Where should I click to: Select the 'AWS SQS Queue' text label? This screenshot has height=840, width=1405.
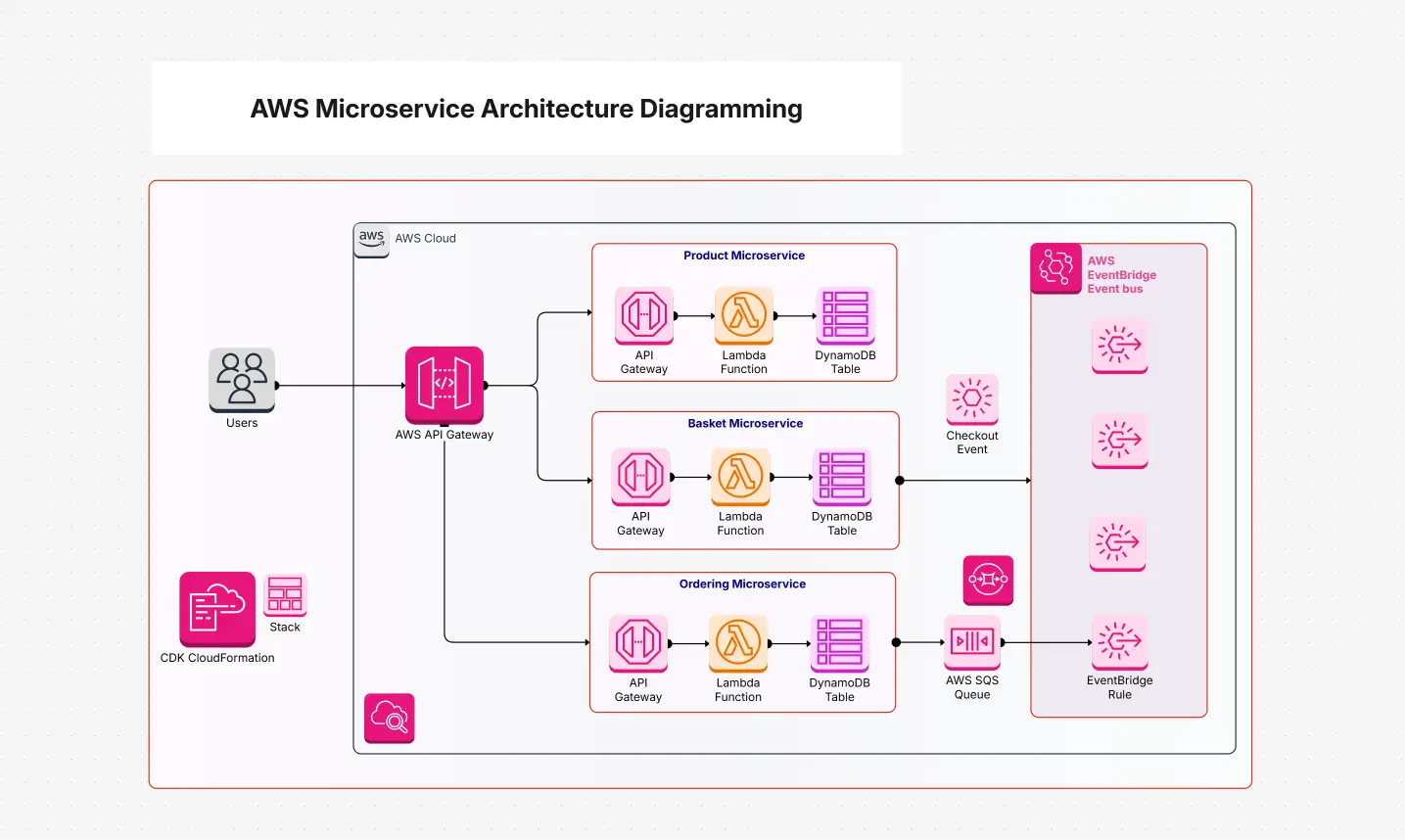tap(972, 687)
